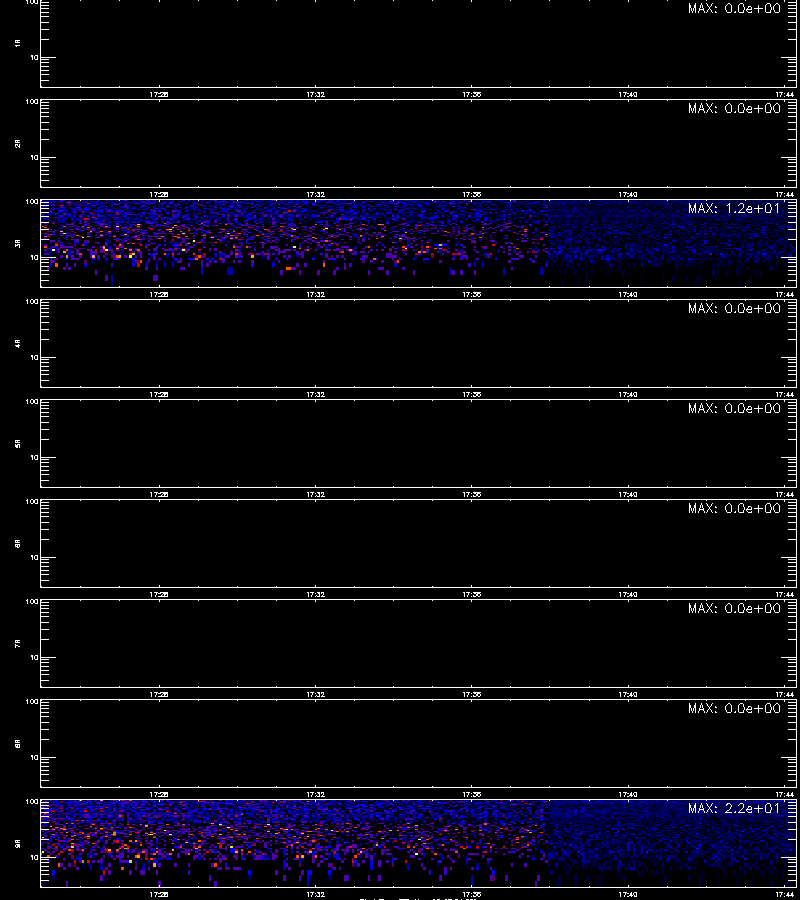The image size is (800, 900).
Task: Click the 9A axis title
Action: point(18,843)
